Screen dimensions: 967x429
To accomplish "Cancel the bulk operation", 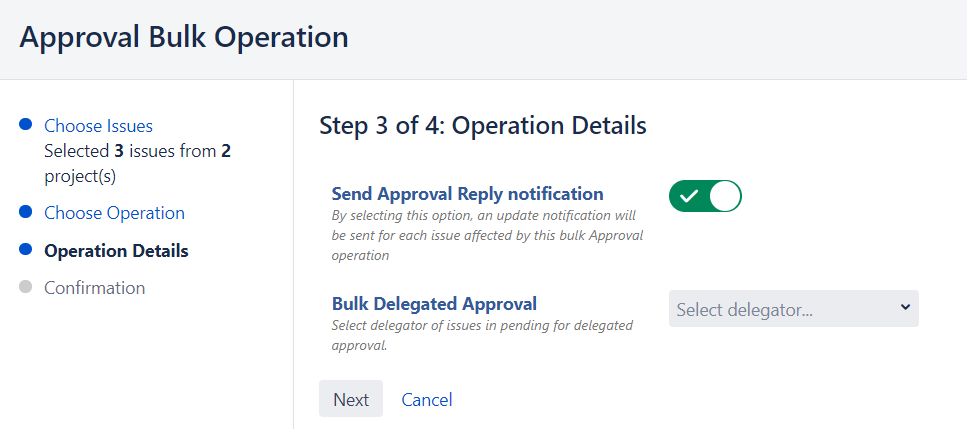I will coord(427,400).
